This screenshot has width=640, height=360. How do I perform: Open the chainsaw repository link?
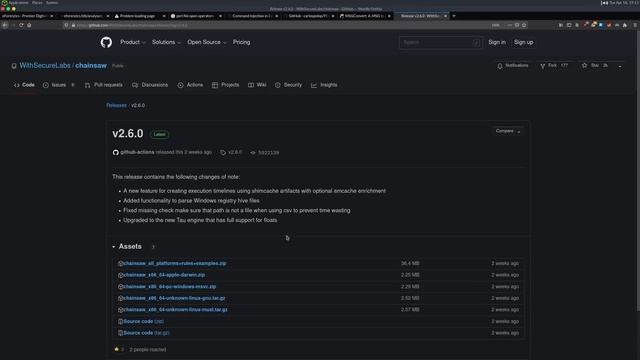91,65
